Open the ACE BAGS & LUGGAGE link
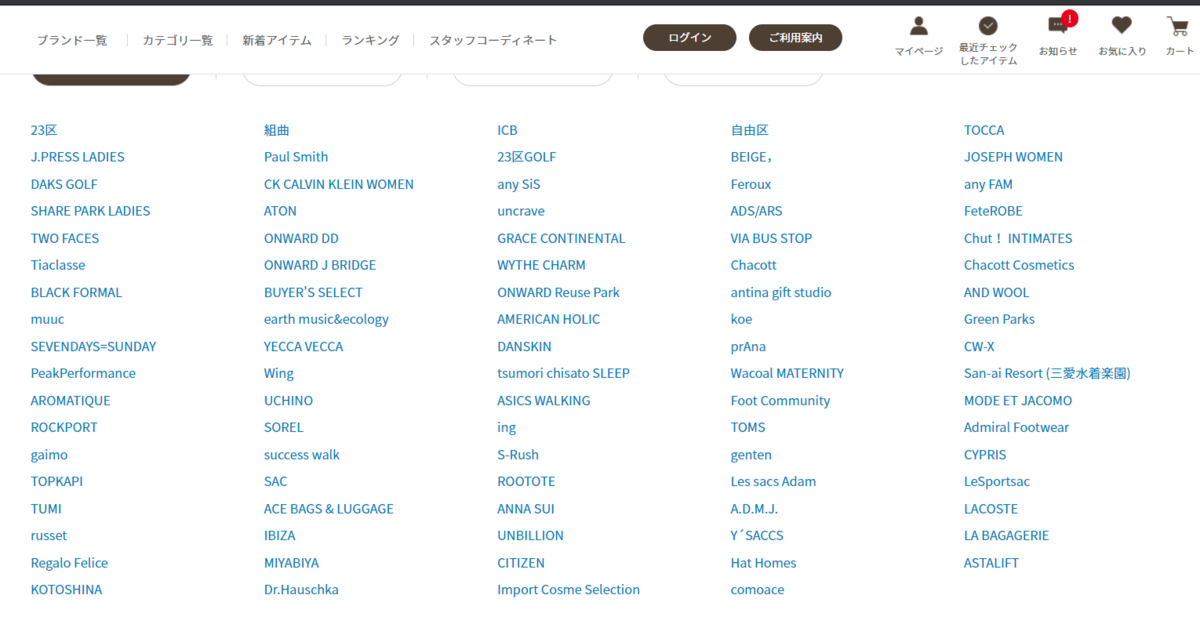The width and height of the screenshot is (1200, 635). [329, 508]
